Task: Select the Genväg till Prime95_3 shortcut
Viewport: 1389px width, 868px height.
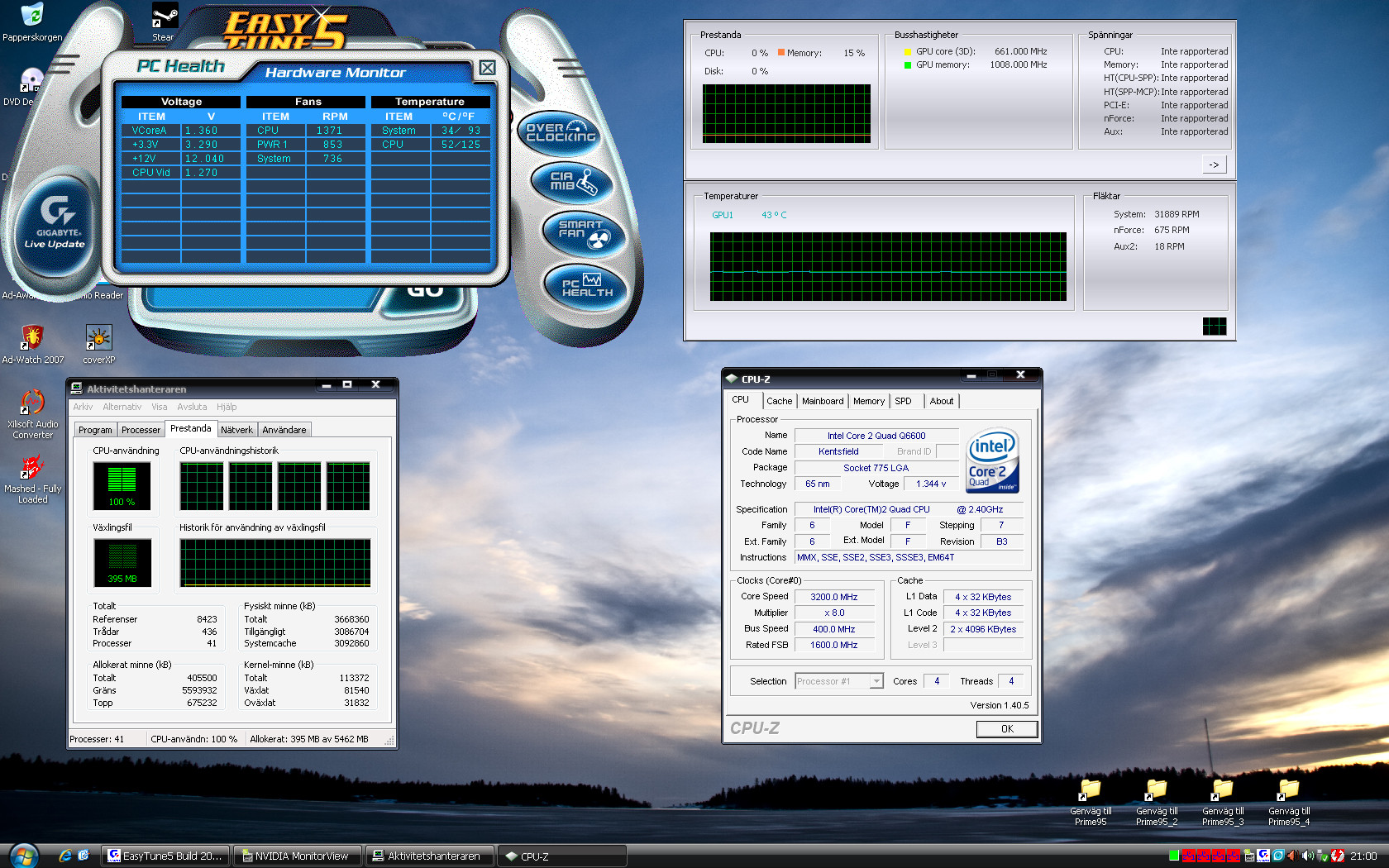Action: pos(1223,802)
